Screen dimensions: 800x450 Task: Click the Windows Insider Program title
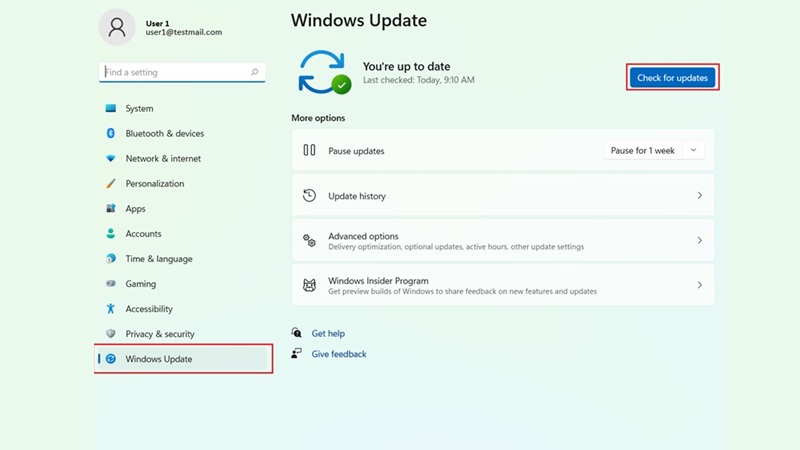coord(378,281)
